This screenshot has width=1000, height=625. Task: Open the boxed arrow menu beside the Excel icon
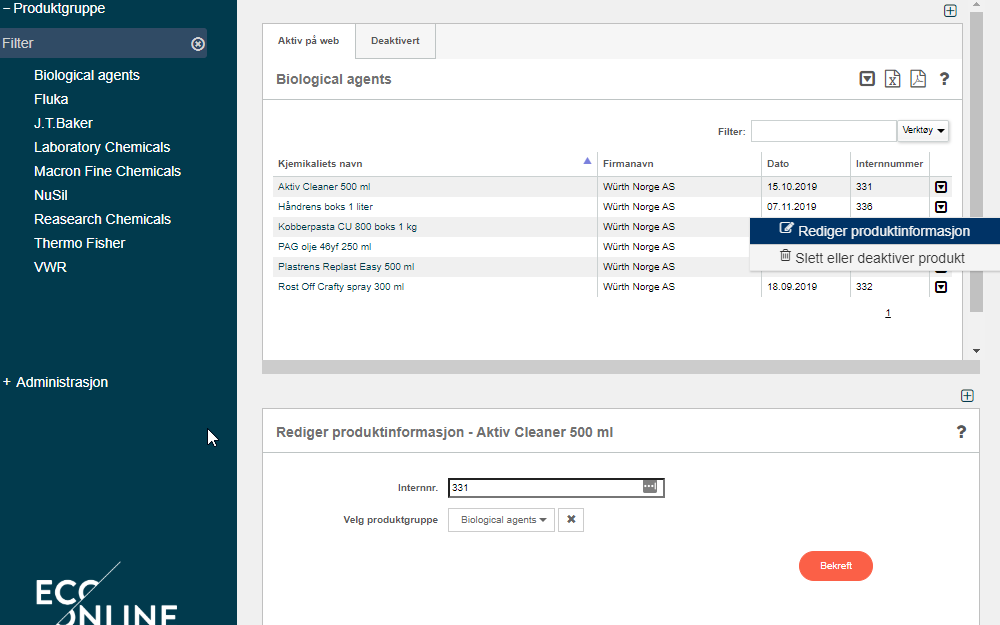(x=867, y=79)
